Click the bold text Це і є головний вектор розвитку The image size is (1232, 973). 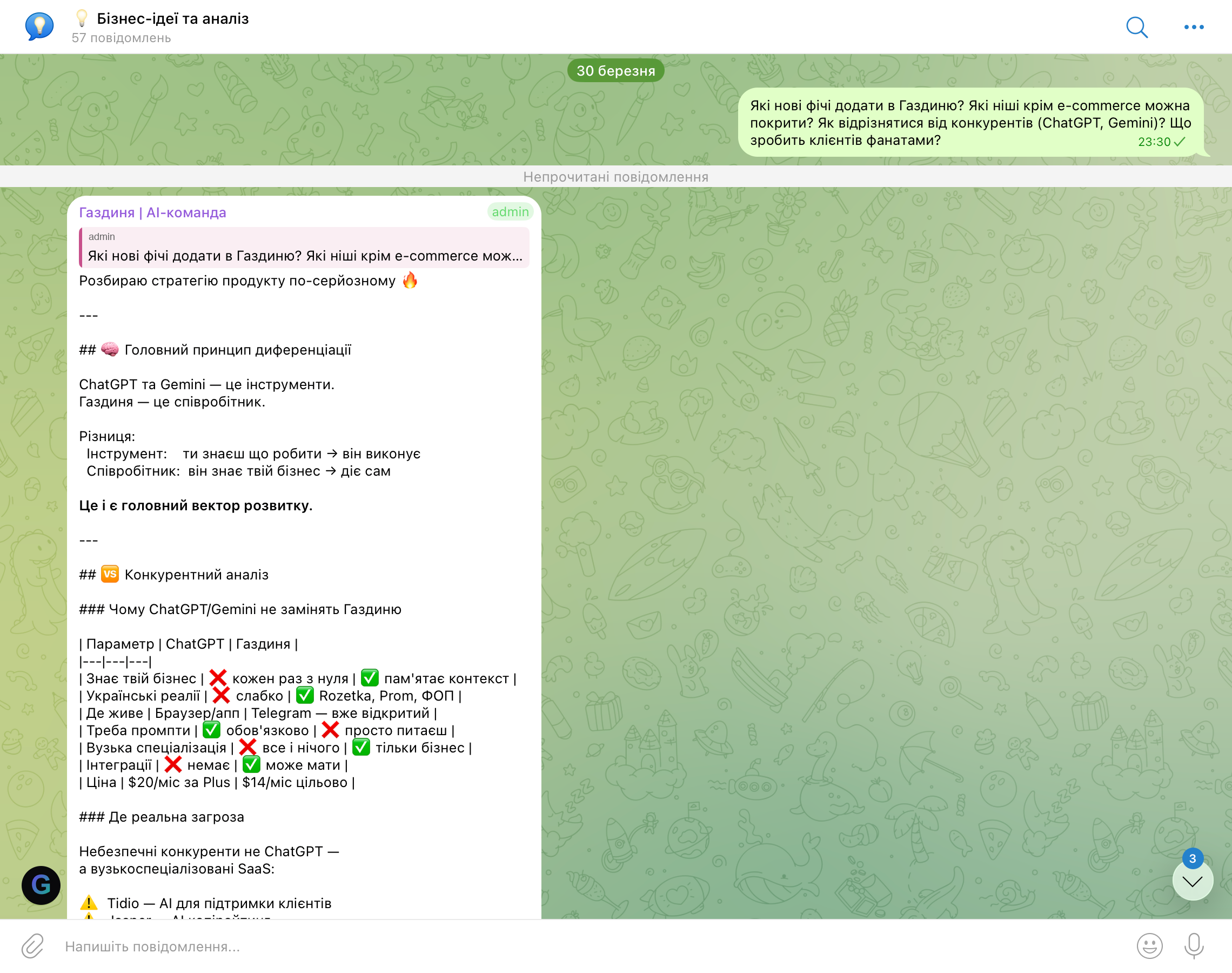click(196, 505)
